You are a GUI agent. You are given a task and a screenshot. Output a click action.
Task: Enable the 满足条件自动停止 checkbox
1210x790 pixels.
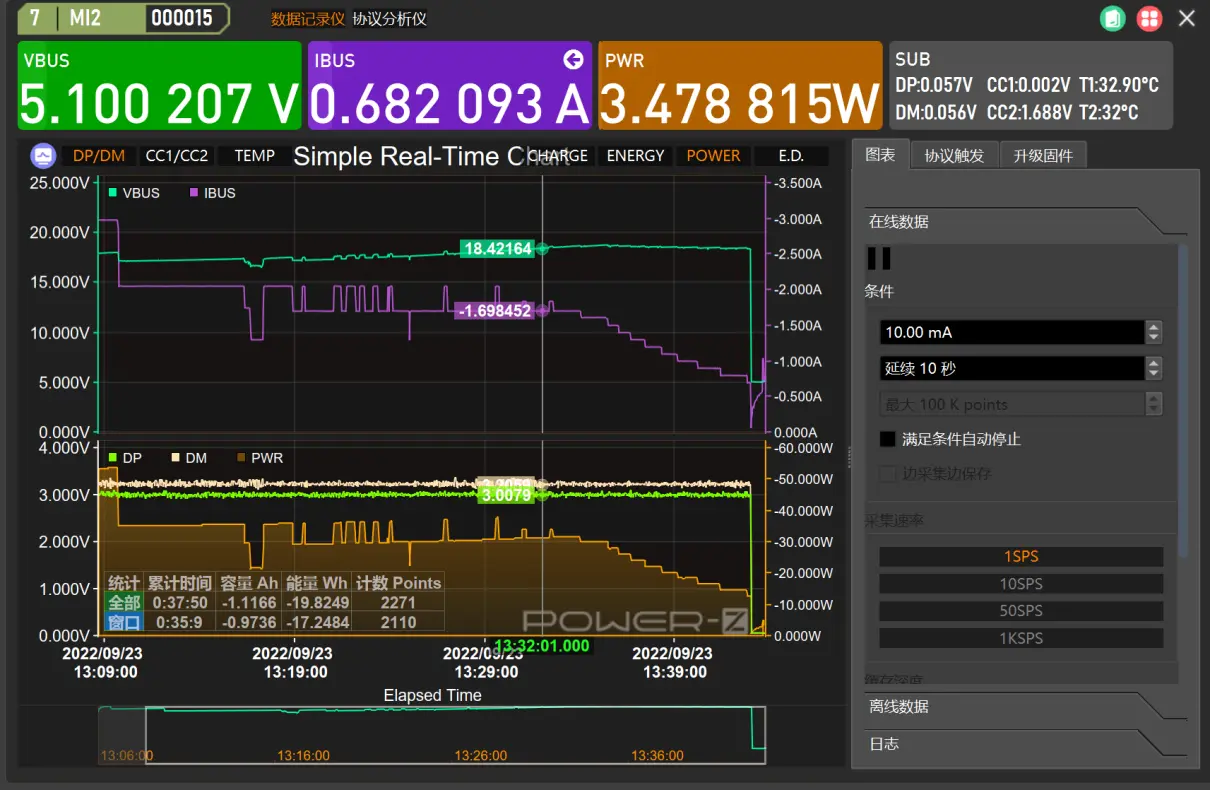[x=887, y=439]
